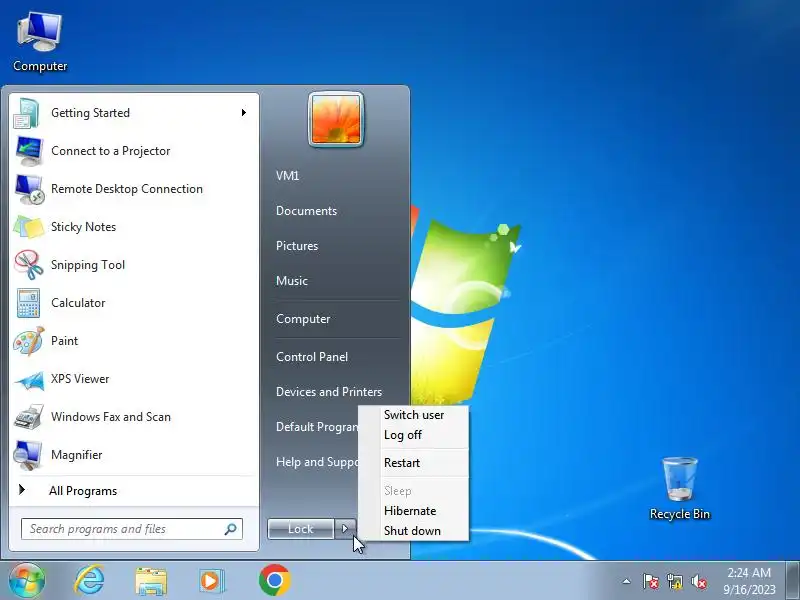Open Internet Explorer from the taskbar
The height and width of the screenshot is (600, 800).
pos(89,581)
